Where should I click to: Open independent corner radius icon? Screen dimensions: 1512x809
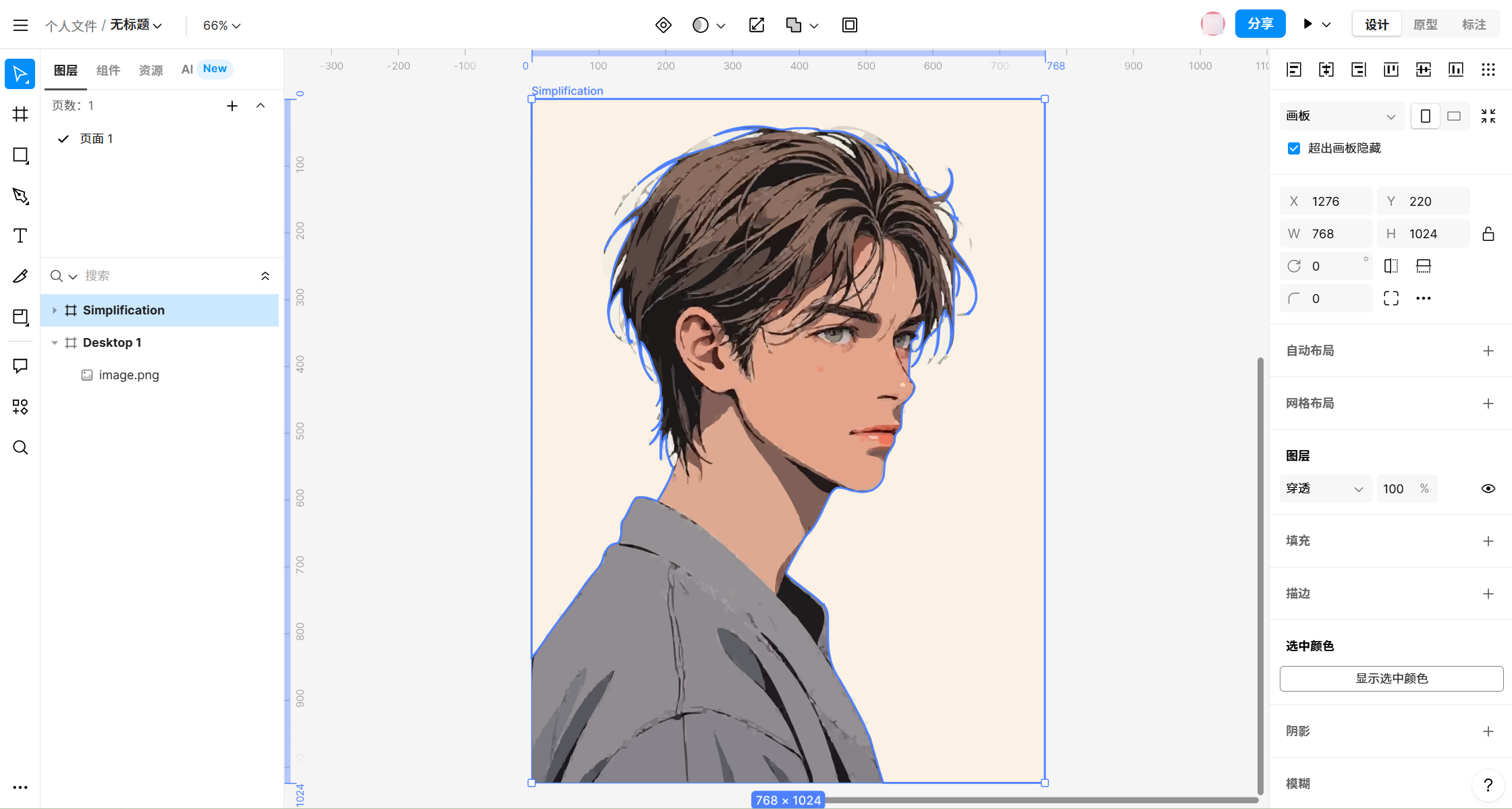(1391, 298)
